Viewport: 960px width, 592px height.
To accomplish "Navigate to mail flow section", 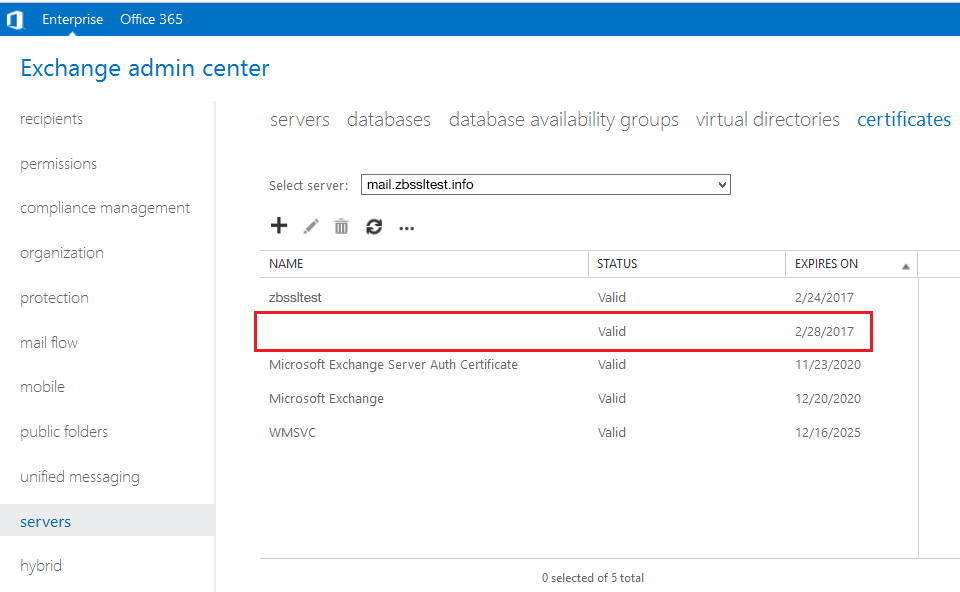I will [49, 343].
